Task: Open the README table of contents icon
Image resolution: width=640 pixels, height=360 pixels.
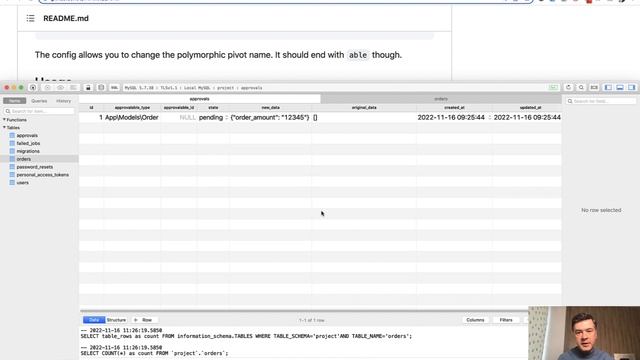Action: pos(31,18)
